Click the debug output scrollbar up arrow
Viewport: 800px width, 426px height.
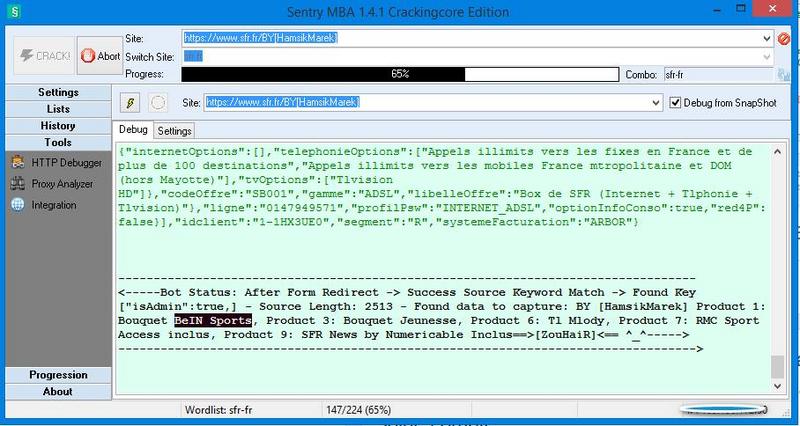(x=777, y=152)
